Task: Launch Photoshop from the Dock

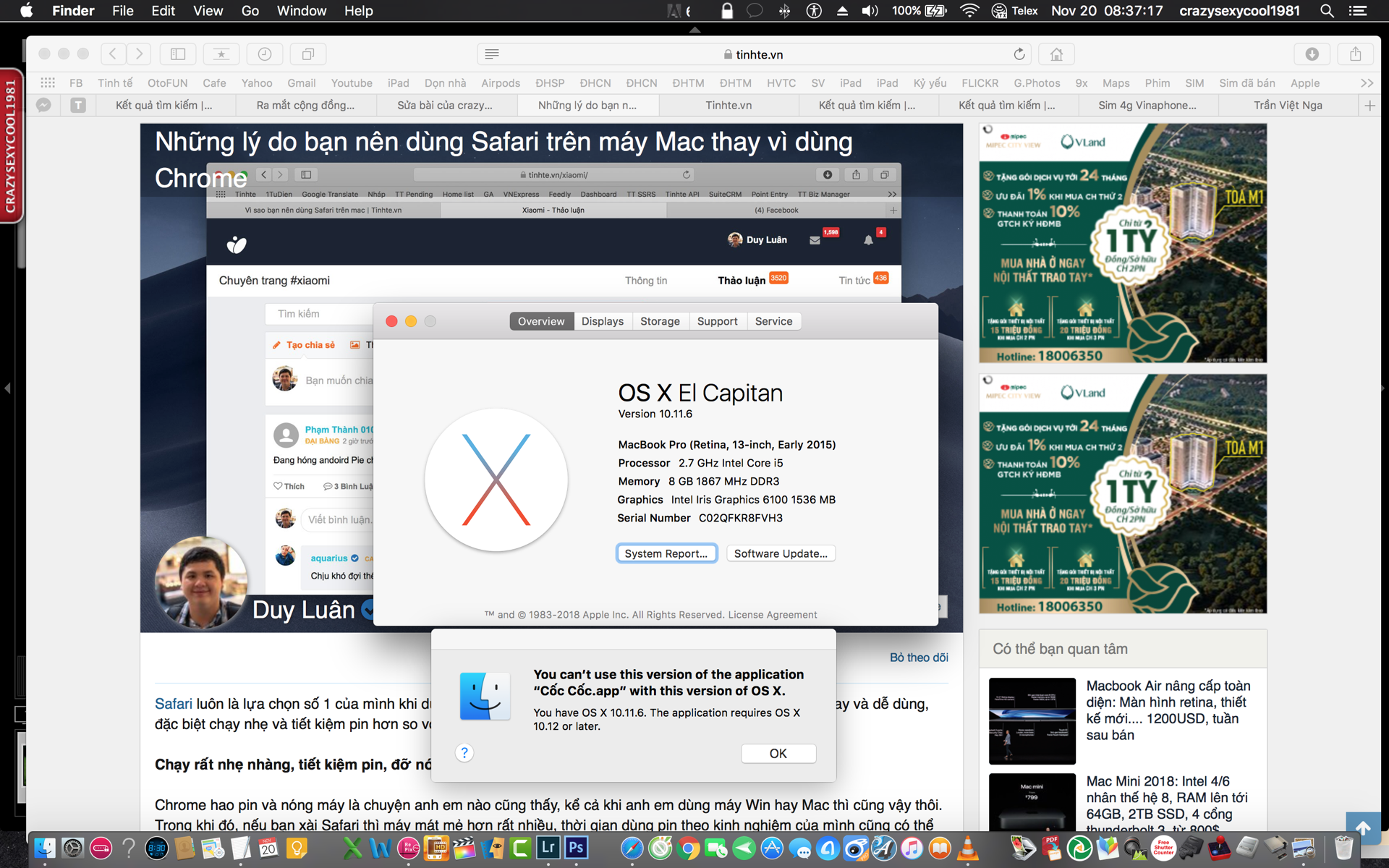Action: click(x=577, y=848)
